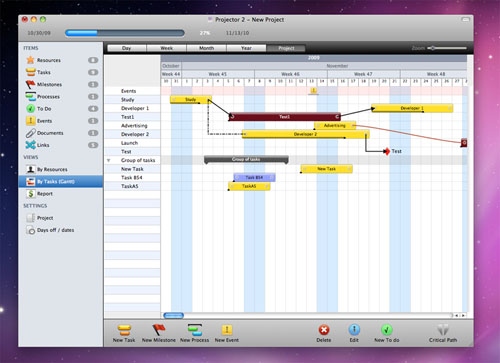Adjust the Zoom slider

(x=432, y=48)
